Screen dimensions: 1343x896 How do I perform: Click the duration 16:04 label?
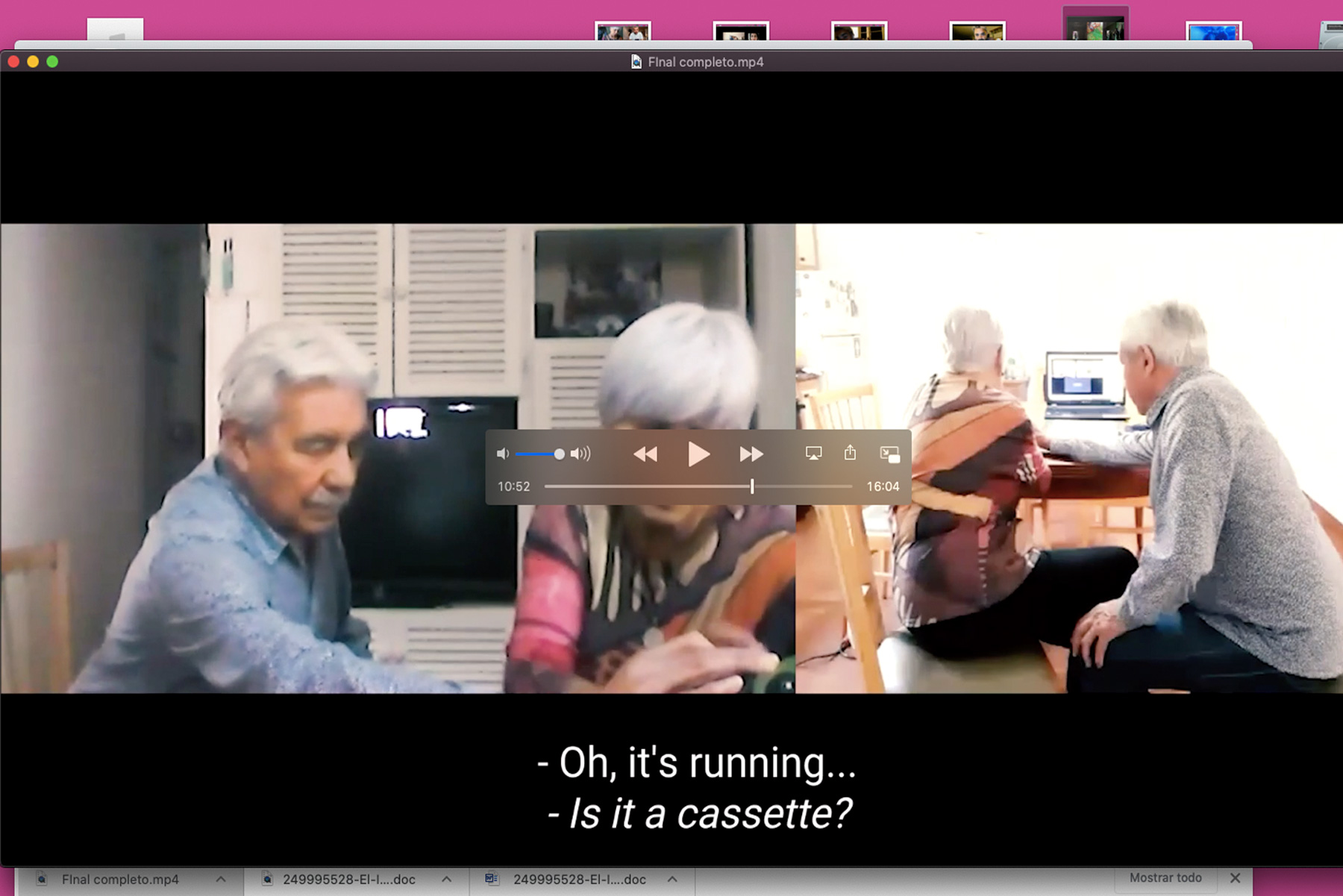pyautogui.click(x=883, y=486)
